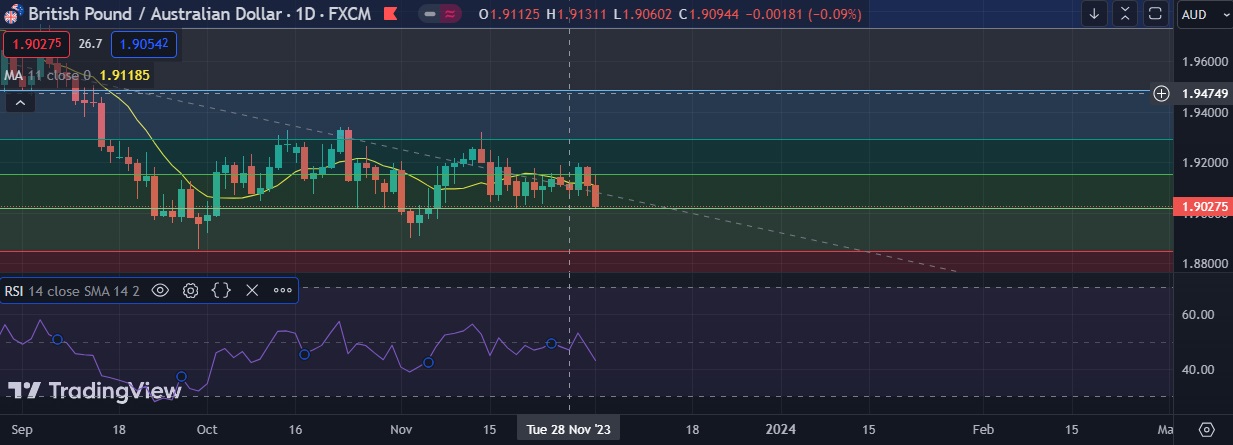Select the MA 11 close indicator legend
Viewport: 1233px width, 445px height.
click(x=48, y=75)
